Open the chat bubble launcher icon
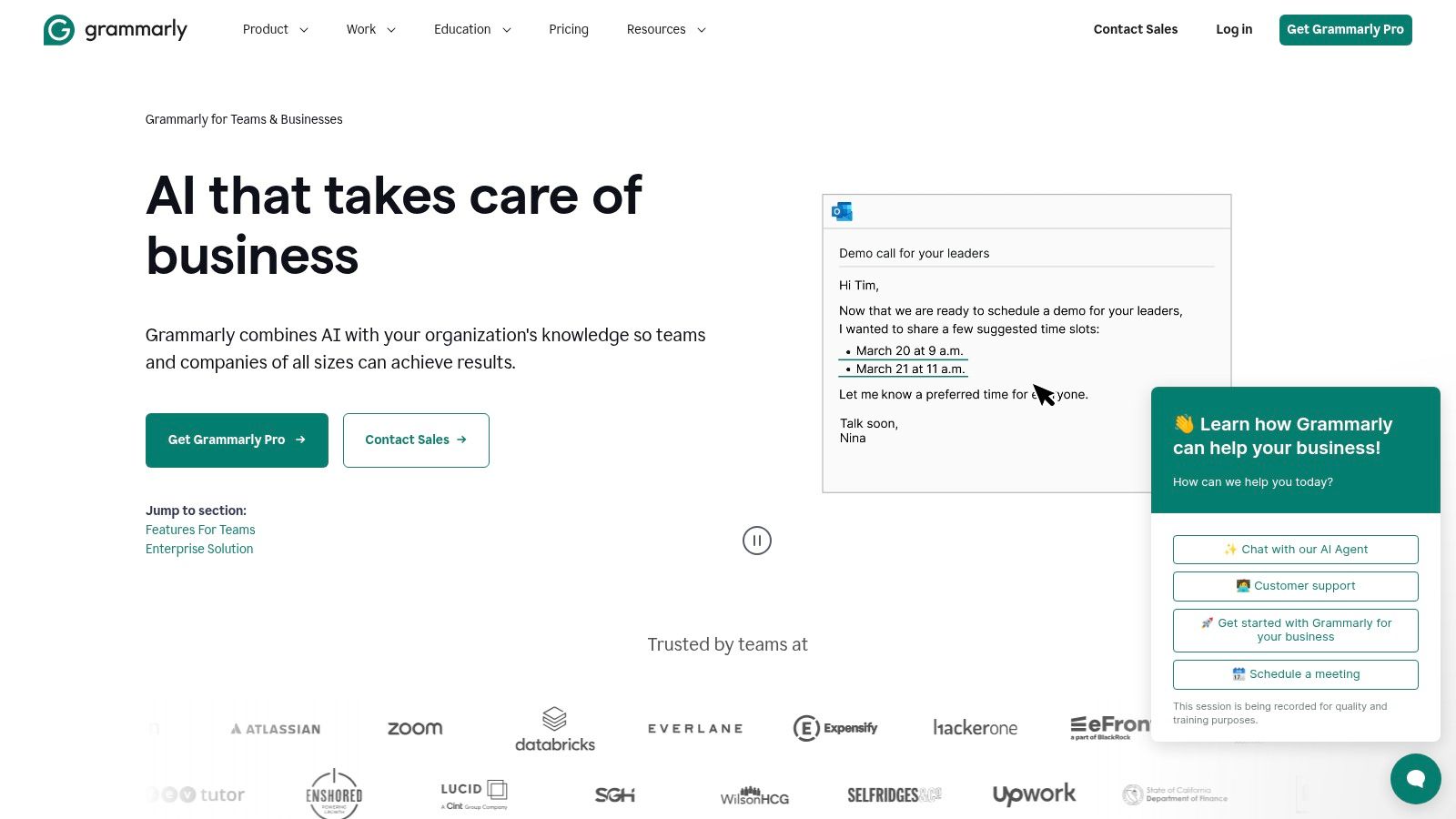Image resolution: width=1456 pixels, height=819 pixels. click(x=1415, y=778)
